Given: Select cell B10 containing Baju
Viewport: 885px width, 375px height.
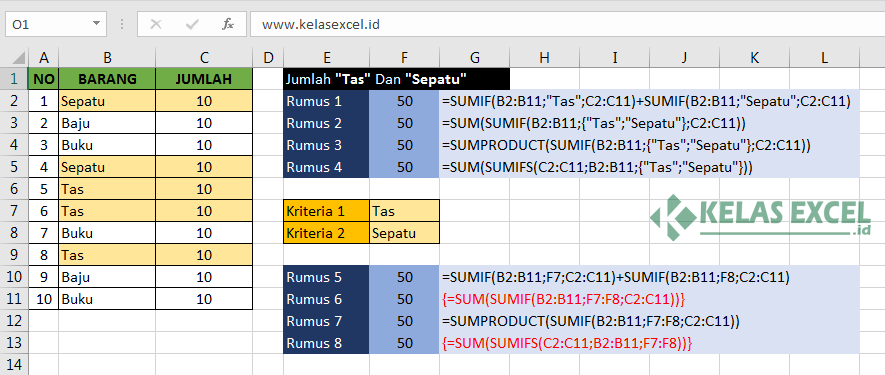Looking at the screenshot, I should 107,277.
